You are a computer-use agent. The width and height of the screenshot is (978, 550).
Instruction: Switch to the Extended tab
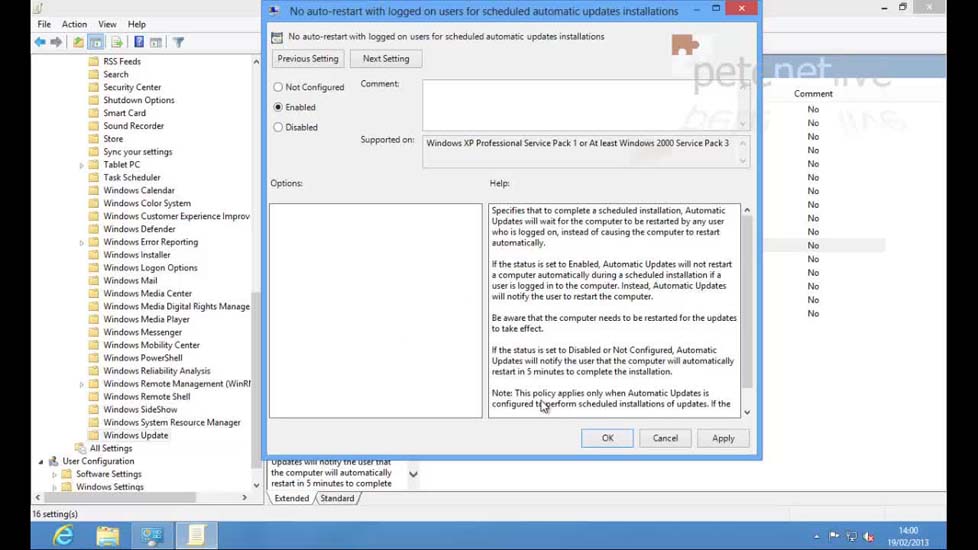[291, 498]
